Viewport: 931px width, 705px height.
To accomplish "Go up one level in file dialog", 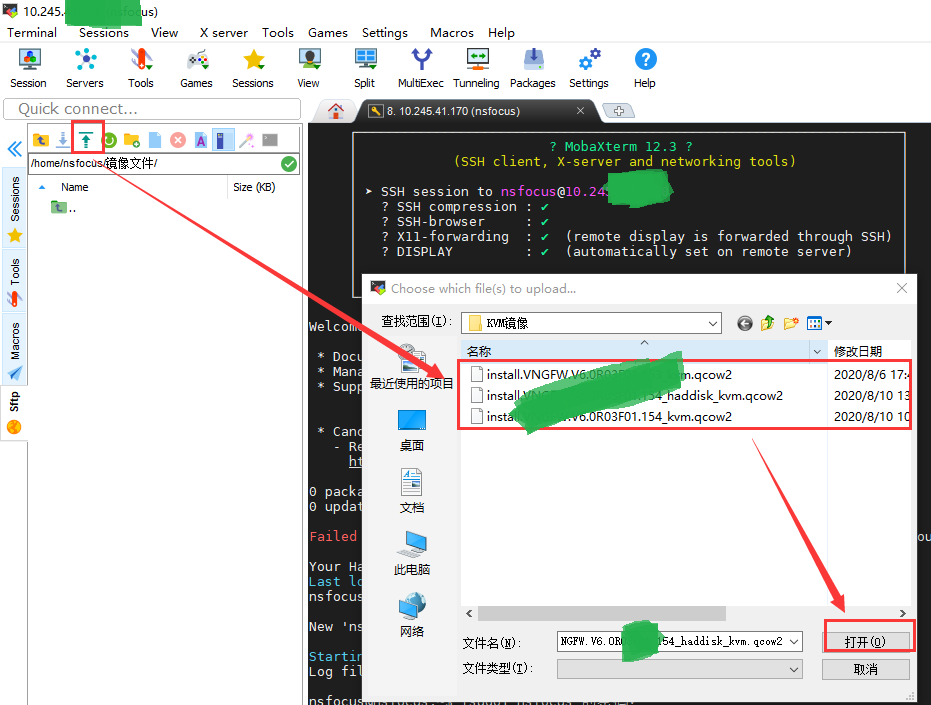I will [x=768, y=323].
